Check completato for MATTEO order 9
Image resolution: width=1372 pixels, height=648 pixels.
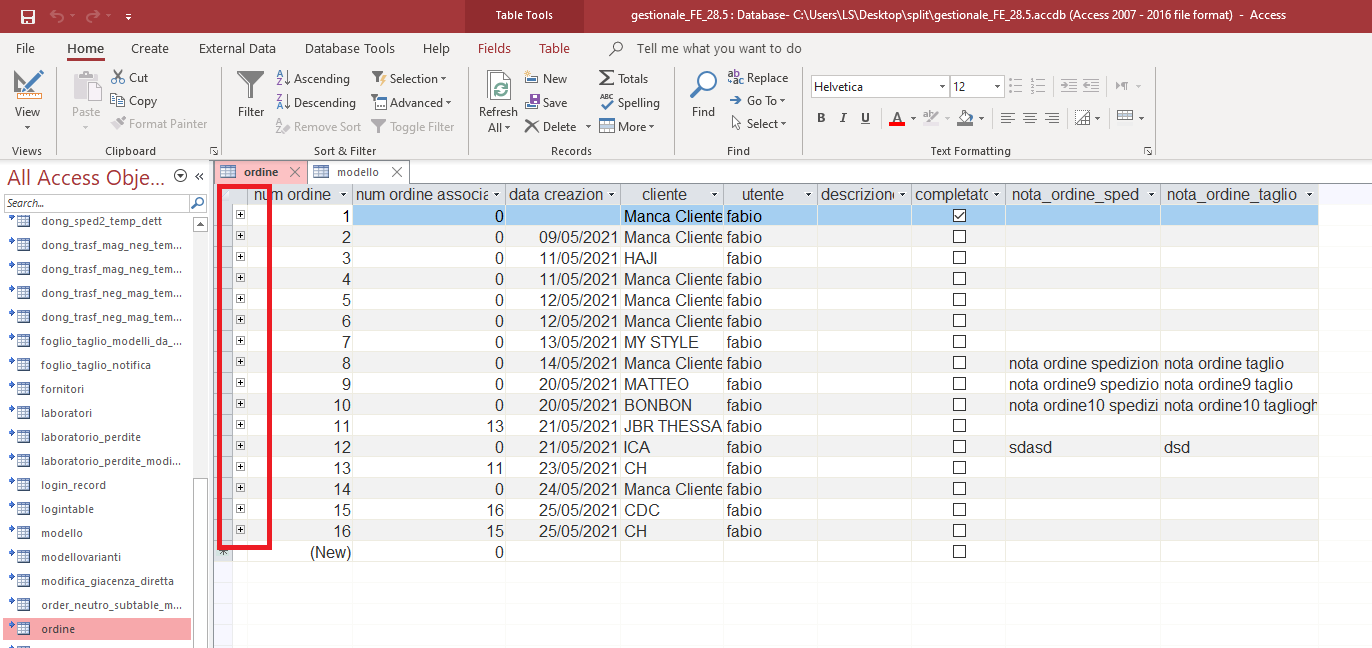click(x=959, y=384)
